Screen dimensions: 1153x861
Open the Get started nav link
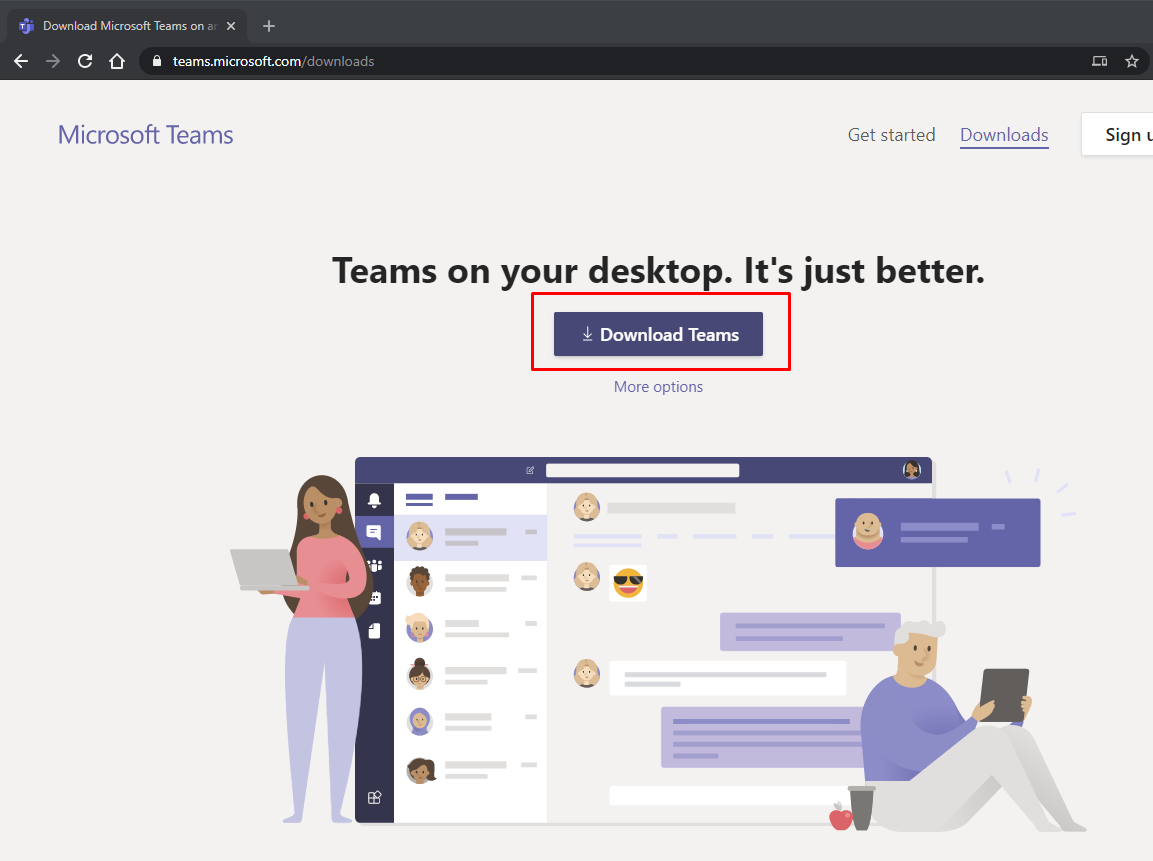(x=891, y=135)
